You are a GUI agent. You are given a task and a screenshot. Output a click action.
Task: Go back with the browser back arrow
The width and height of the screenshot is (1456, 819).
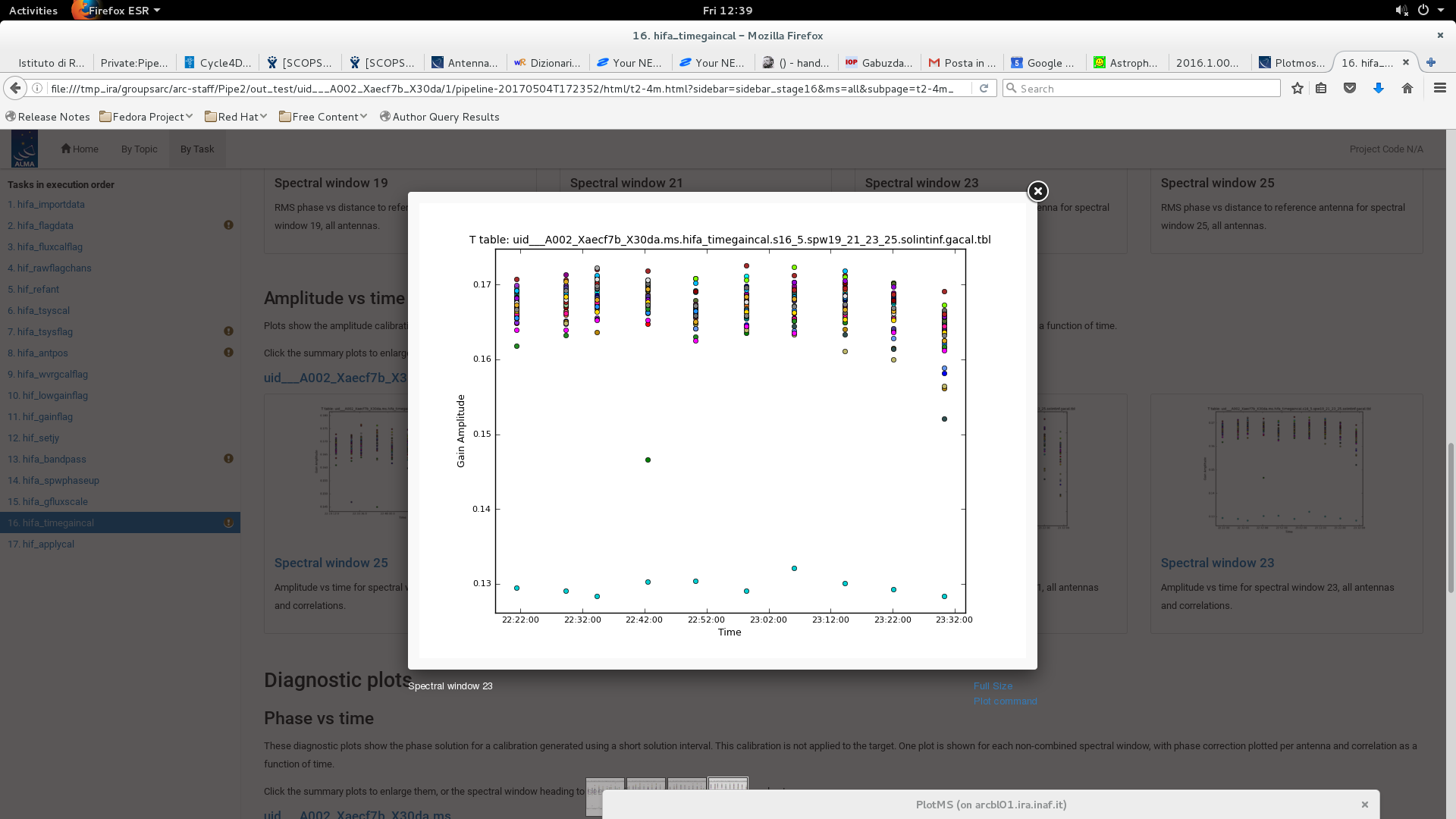pos(15,88)
